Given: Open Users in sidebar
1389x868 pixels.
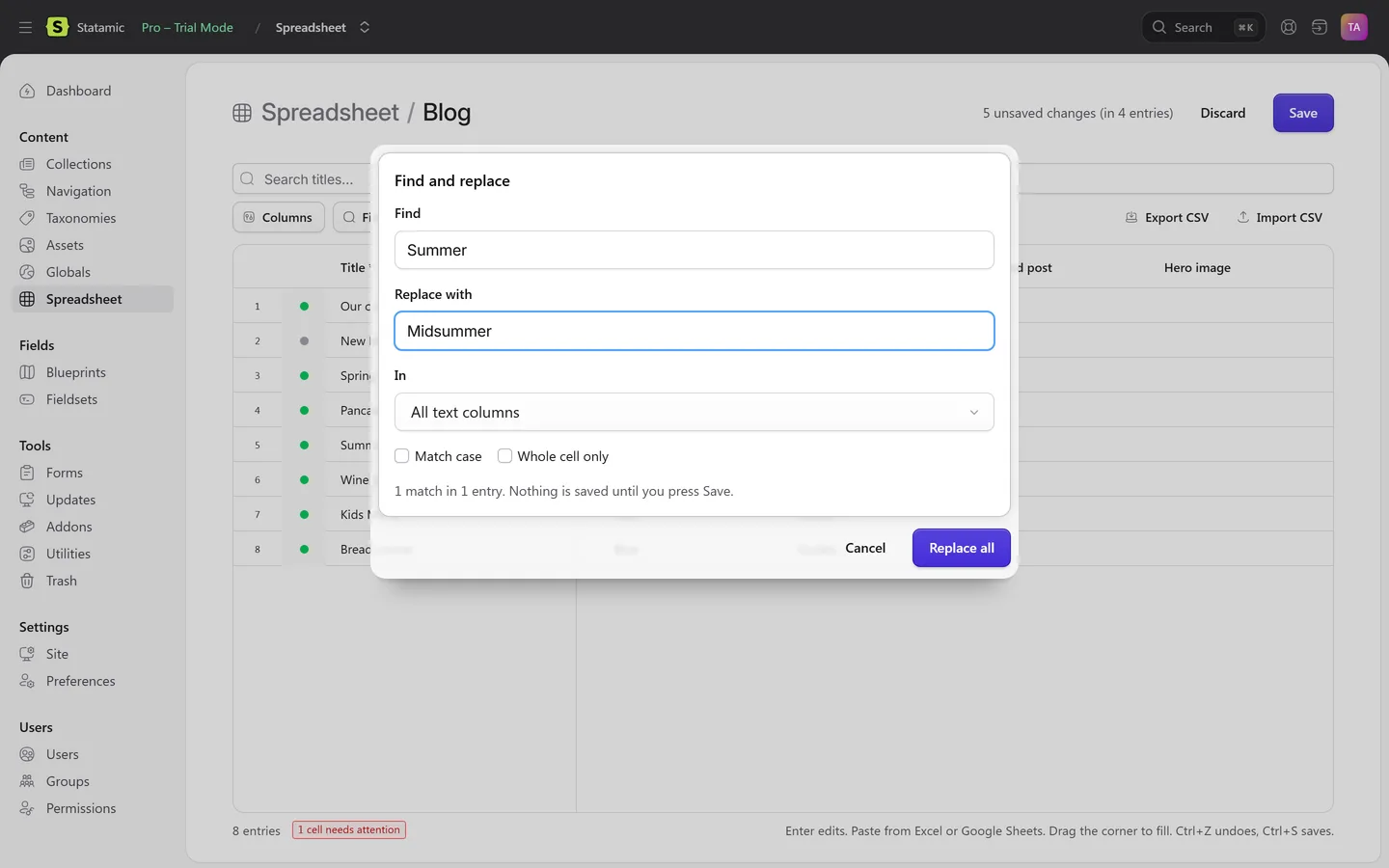Looking at the screenshot, I should [63, 754].
